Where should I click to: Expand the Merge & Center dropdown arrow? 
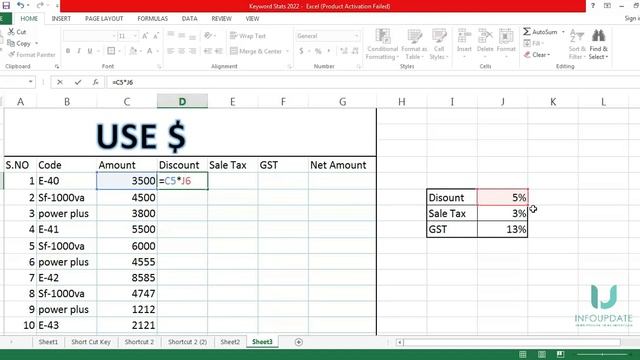point(287,51)
